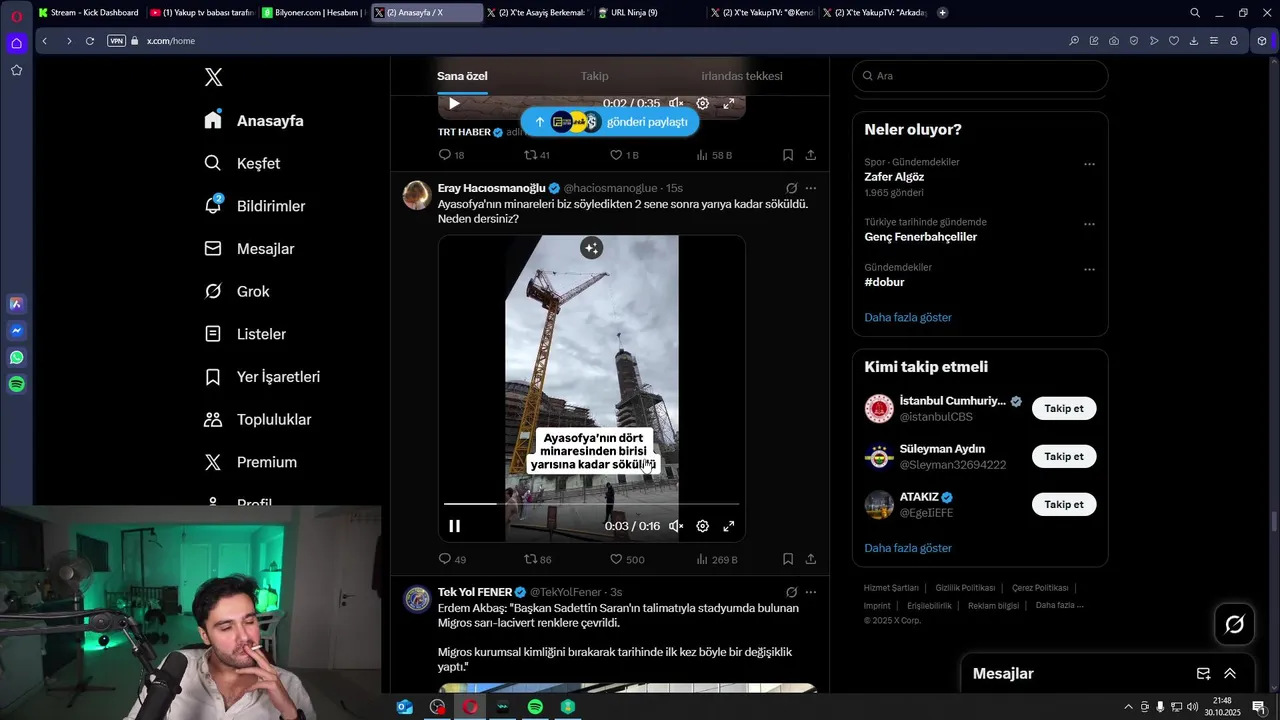The height and width of the screenshot is (720, 1280).
Task: Bookmark Eray Hacıosmanoğlu's post
Action: click(x=788, y=559)
